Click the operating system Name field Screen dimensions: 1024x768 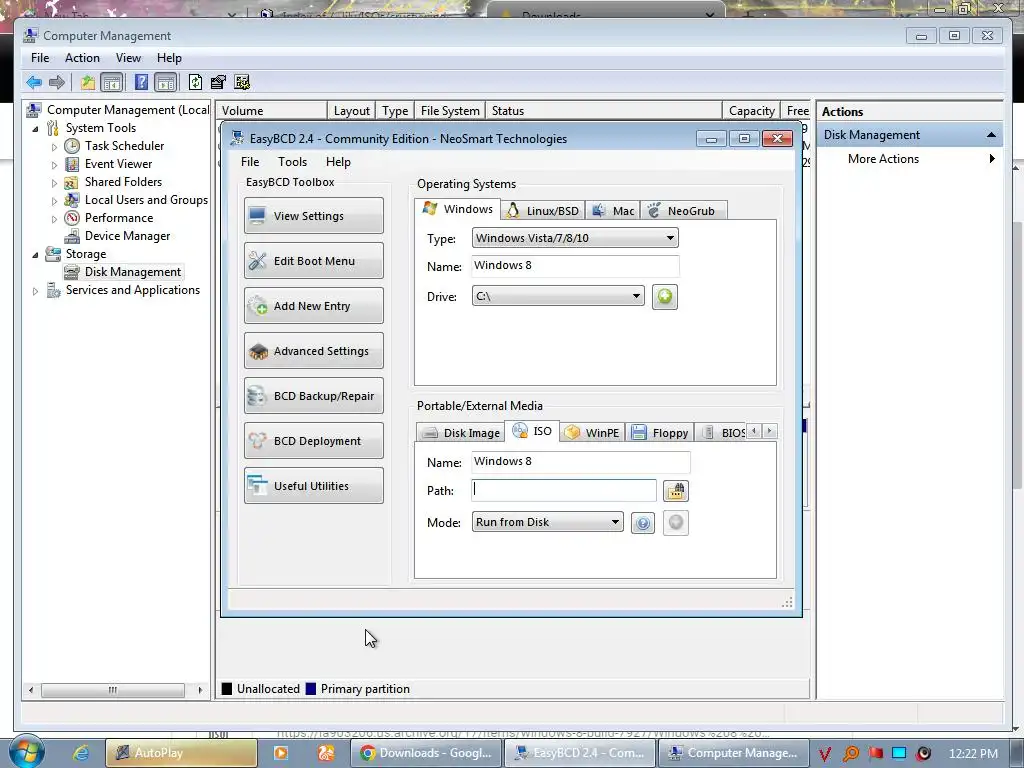pos(575,266)
